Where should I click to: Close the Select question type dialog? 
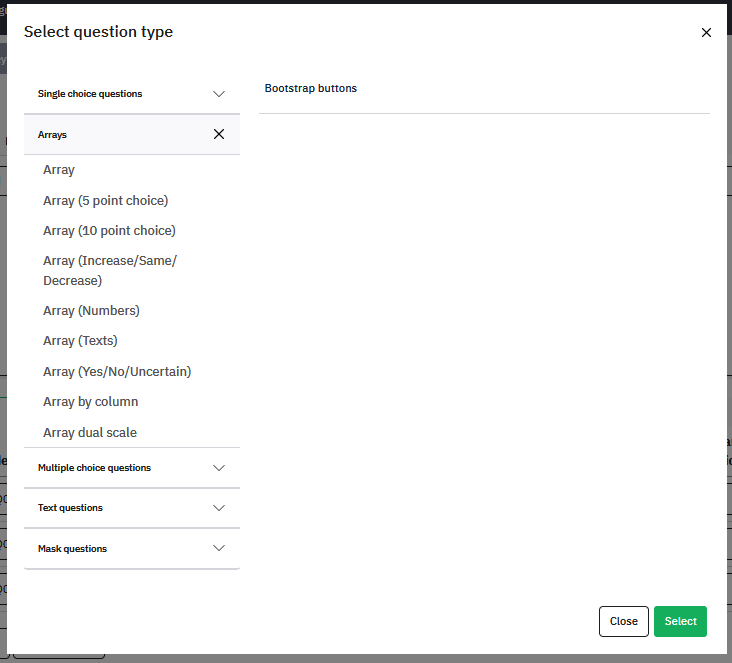pos(706,32)
